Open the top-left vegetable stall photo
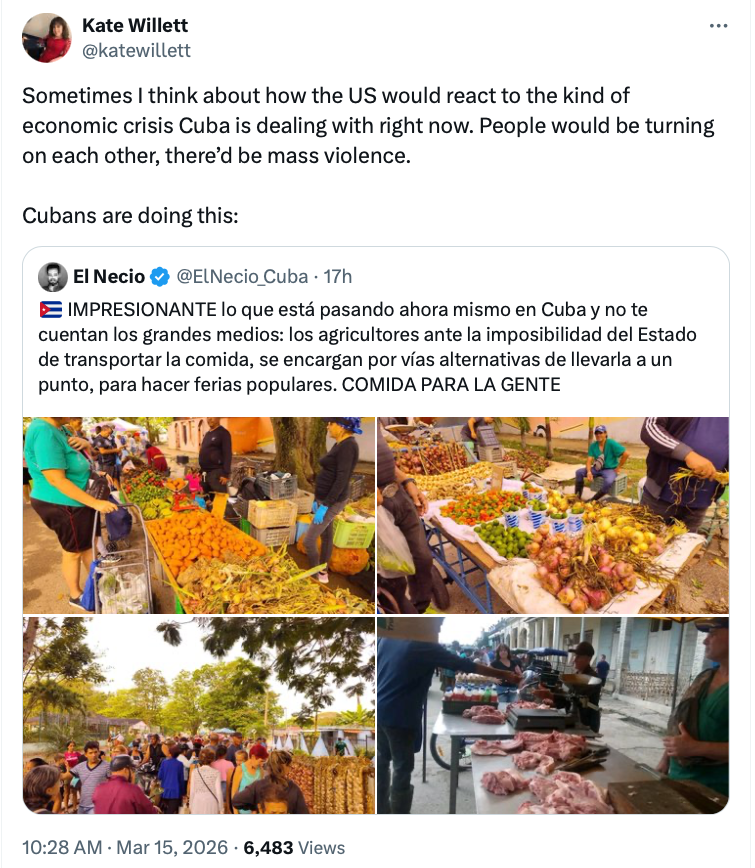 (x=199, y=514)
